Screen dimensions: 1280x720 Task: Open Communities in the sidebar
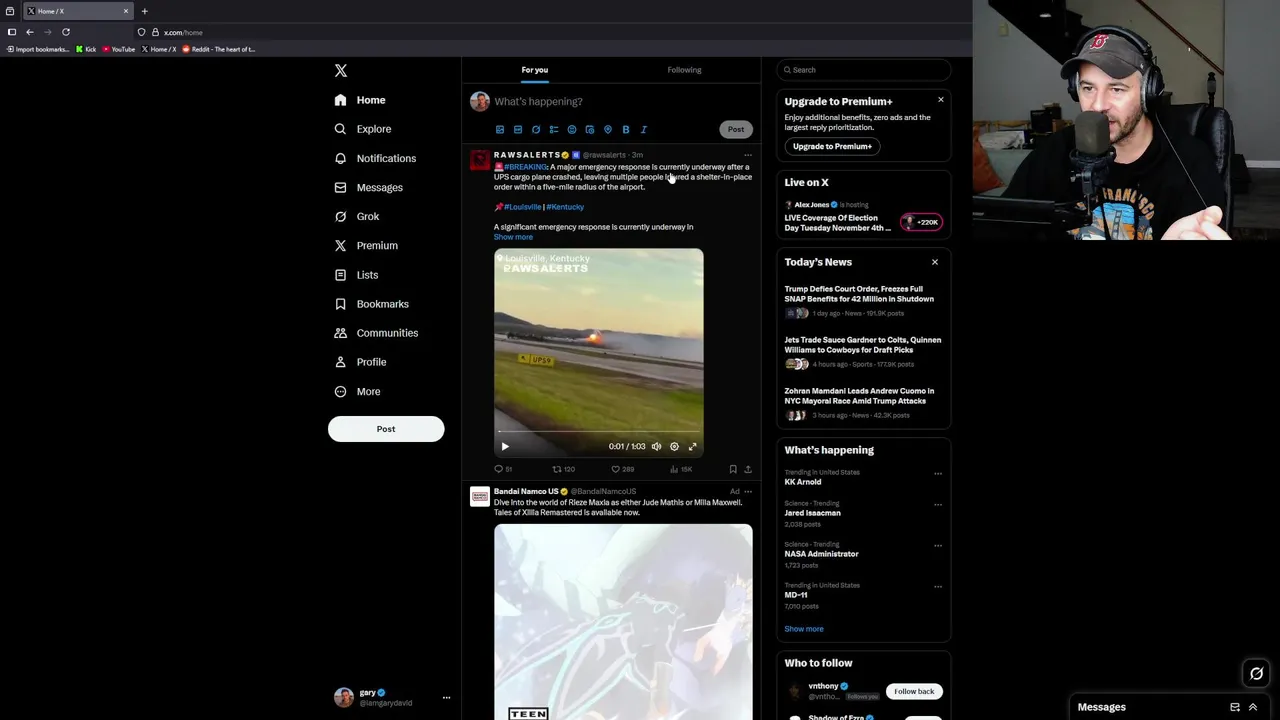376,333
